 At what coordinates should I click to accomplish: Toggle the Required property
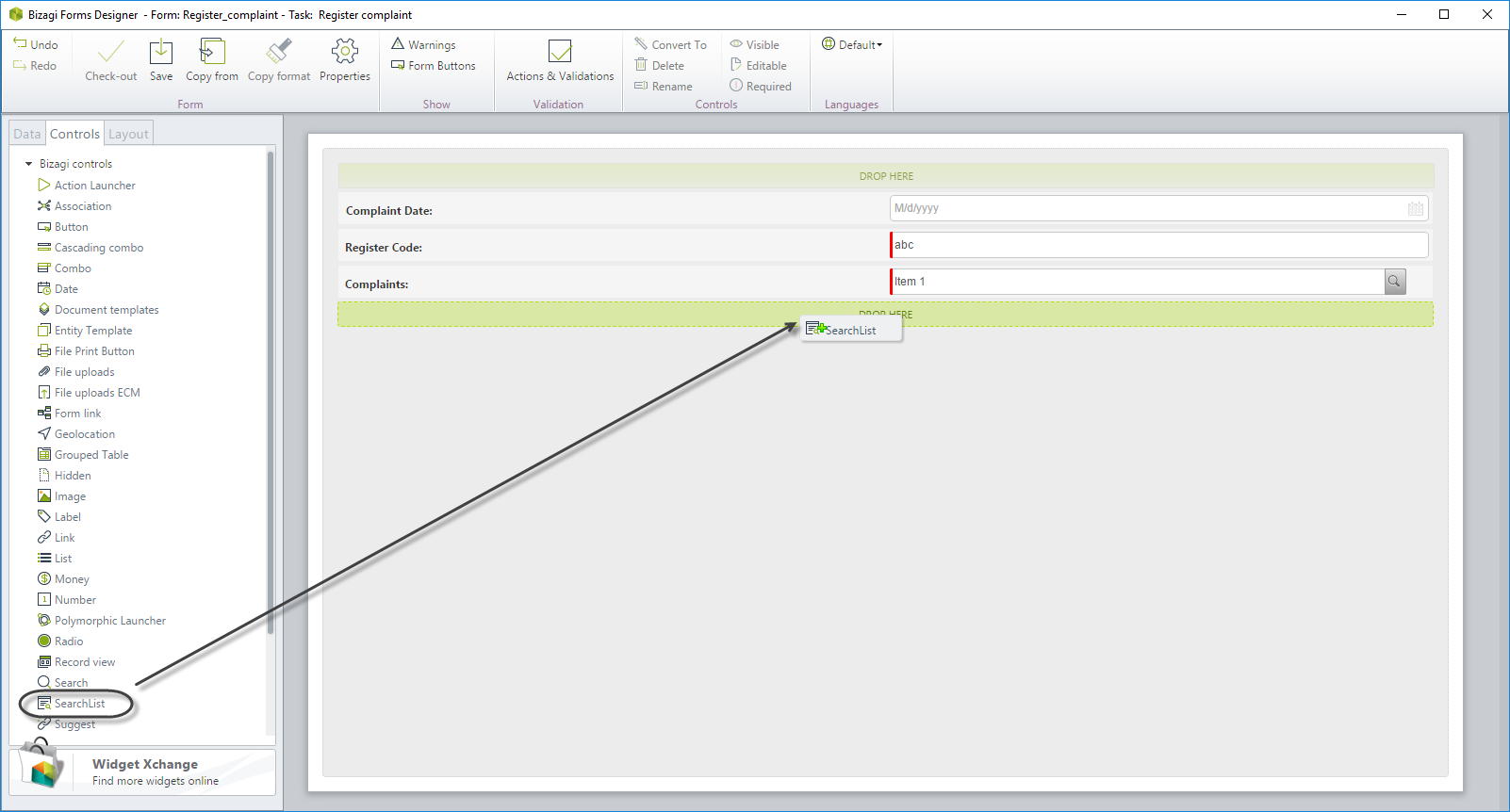[x=761, y=86]
